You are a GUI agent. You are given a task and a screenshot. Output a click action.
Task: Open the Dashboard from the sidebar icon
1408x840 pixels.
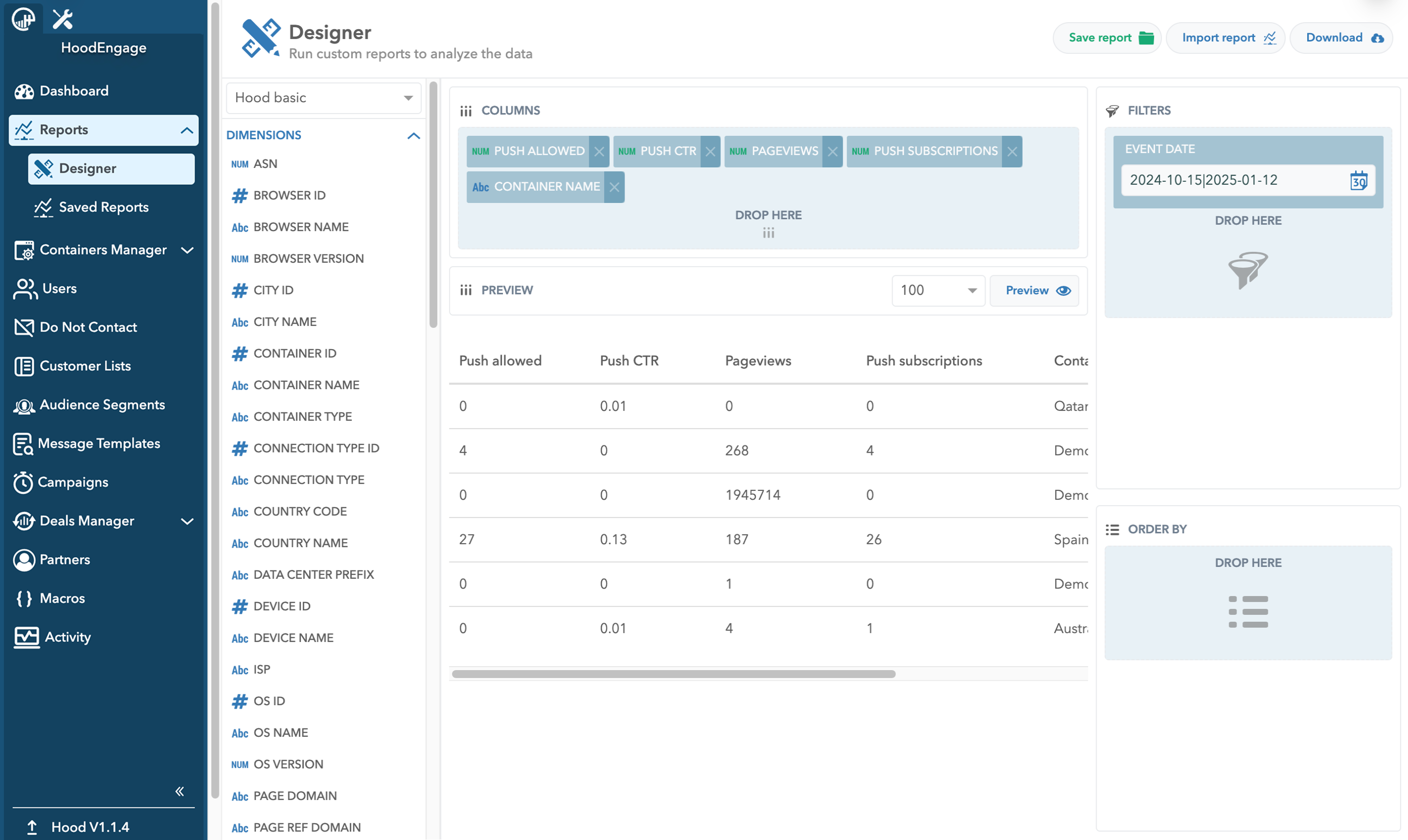24,91
